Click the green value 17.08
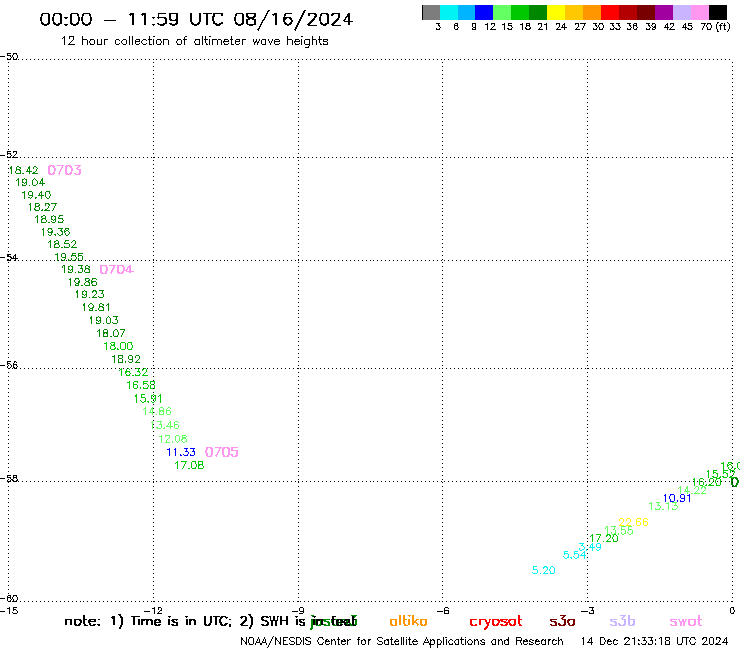The width and height of the screenshot is (740, 650). pyautogui.click(x=189, y=465)
